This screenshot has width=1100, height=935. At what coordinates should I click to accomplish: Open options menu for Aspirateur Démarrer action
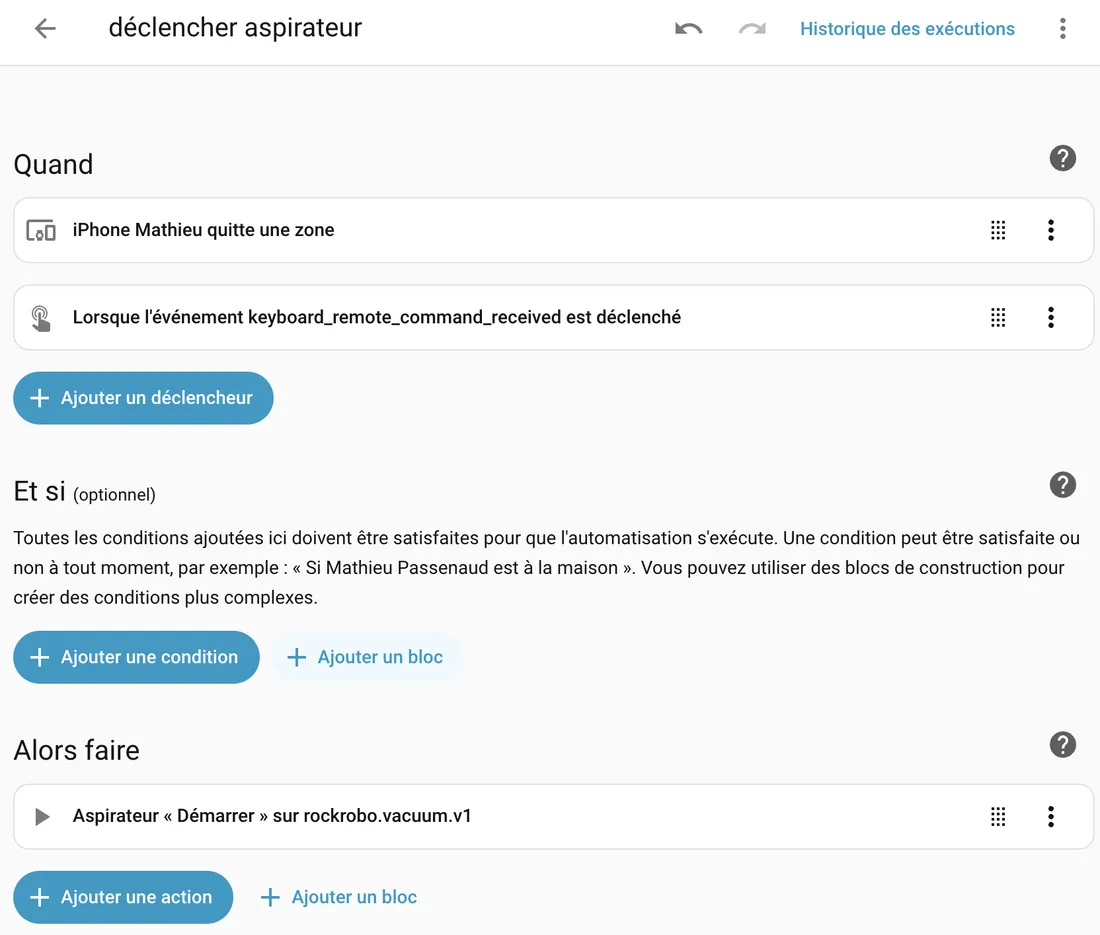click(1050, 816)
